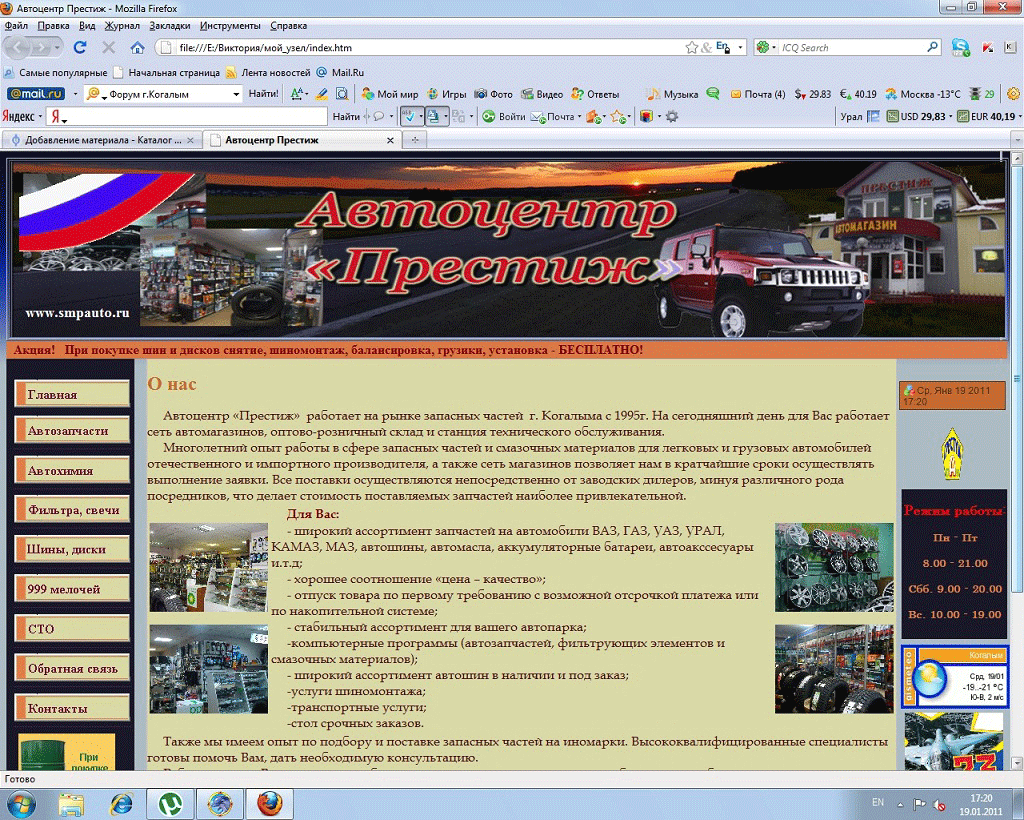Click the Автозапчасти sidebar button
Image resolution: width=1024 pixels, height=820 pixels.
tap(72, 431)
